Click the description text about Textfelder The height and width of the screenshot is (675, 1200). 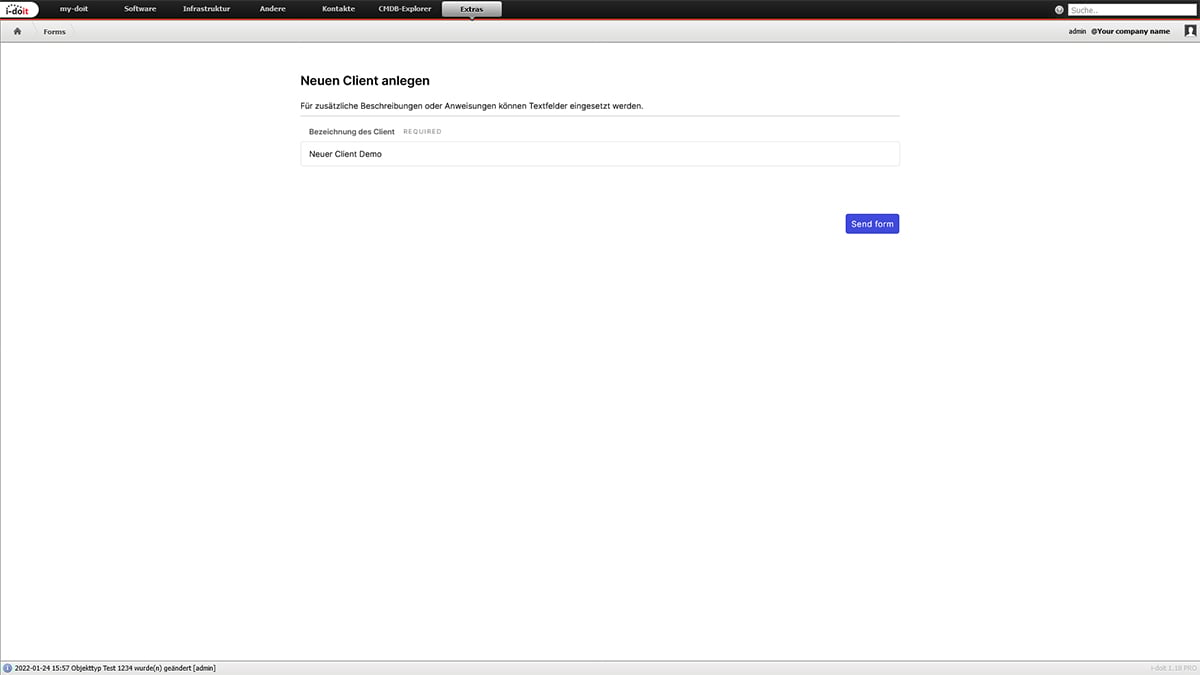[x=472, y=105]
